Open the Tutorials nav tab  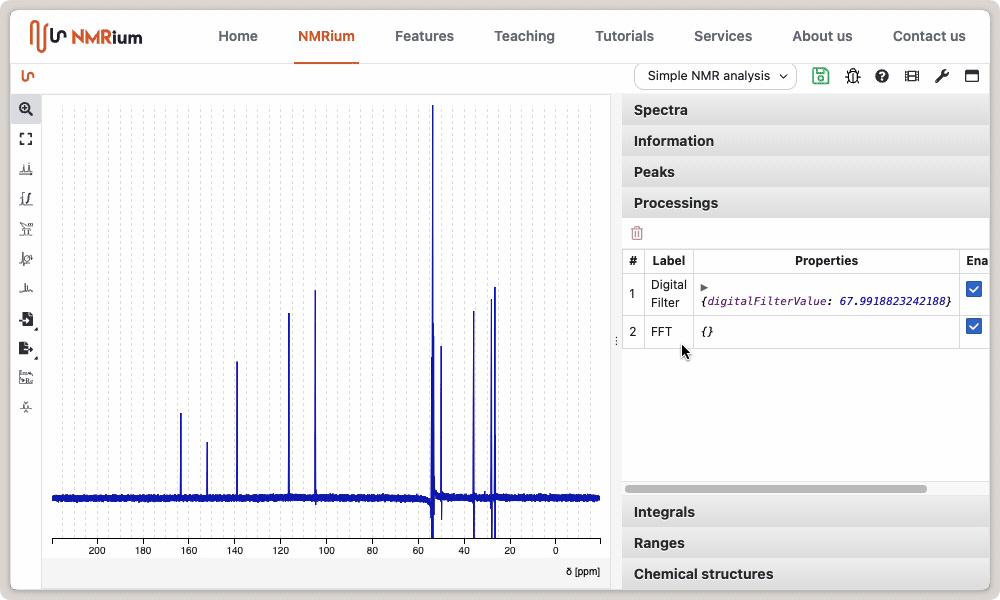[624, 36]
